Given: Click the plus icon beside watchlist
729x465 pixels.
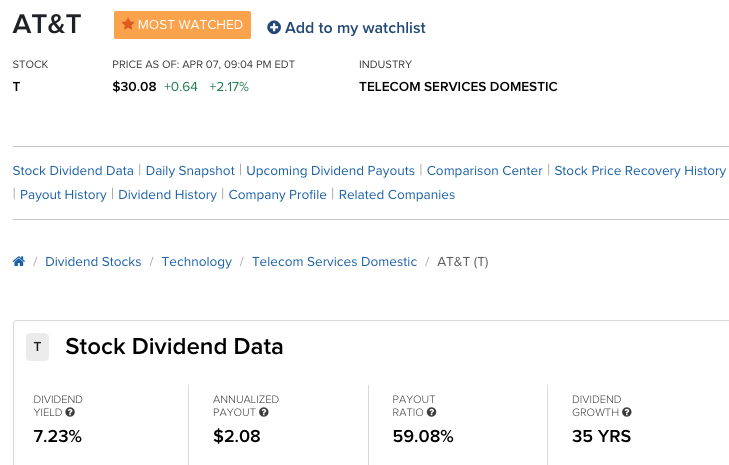Looking at the screenshot, I should point(274,27).
